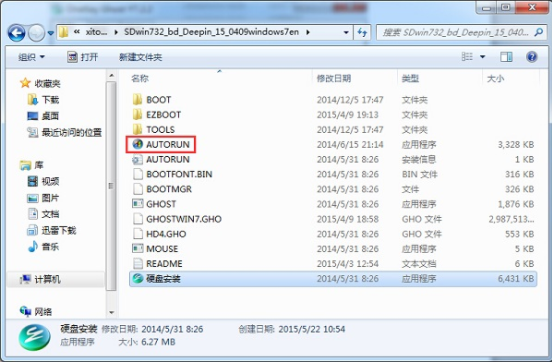552x363 pixels.
Task: Click the large 硬盘安装 icon in details pane
Action: [x=34, y=337]
